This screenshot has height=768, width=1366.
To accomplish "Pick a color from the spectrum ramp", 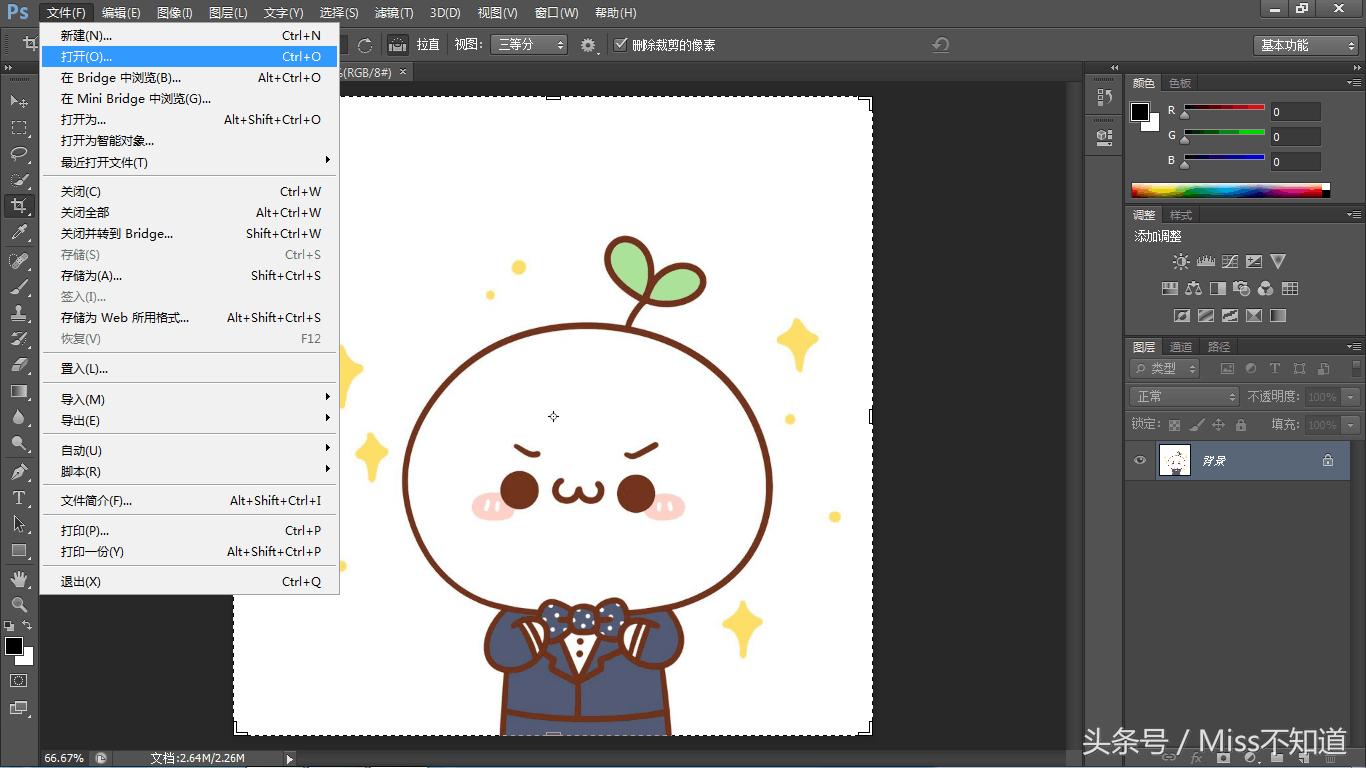I will pyautogui.click(x=1227, y=190).
